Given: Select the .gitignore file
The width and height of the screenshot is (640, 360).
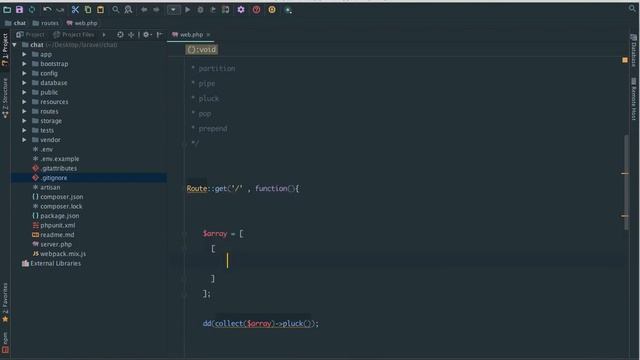Looking at the screenshot, I should click(50, 178).
